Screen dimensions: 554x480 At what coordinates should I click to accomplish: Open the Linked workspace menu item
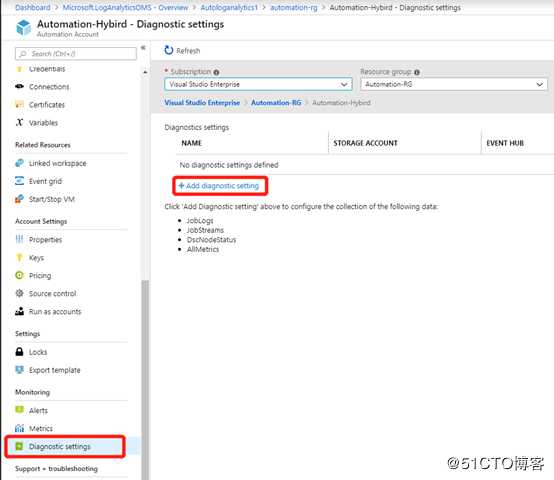(x=58, y=163)
